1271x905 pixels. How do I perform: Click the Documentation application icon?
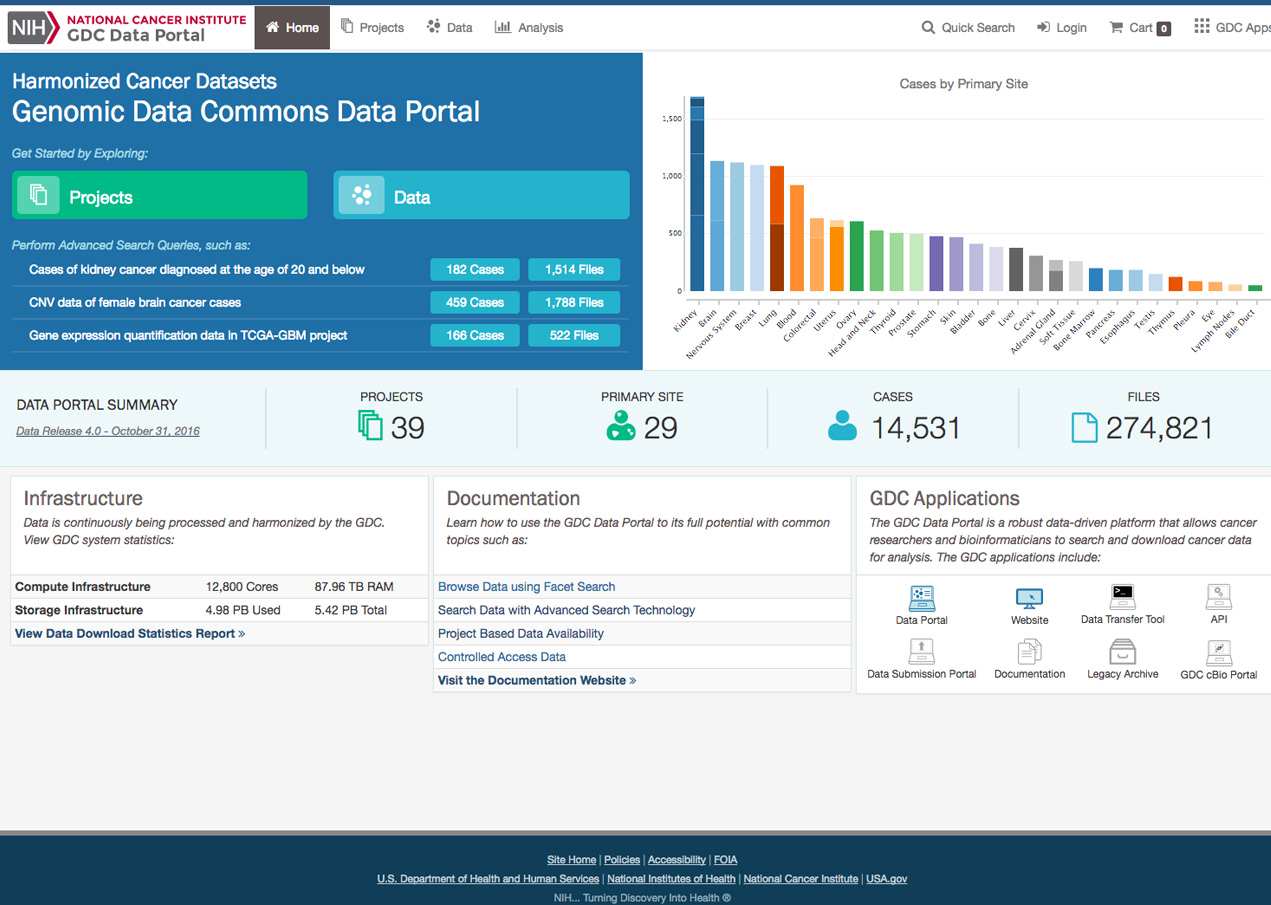1029,653
